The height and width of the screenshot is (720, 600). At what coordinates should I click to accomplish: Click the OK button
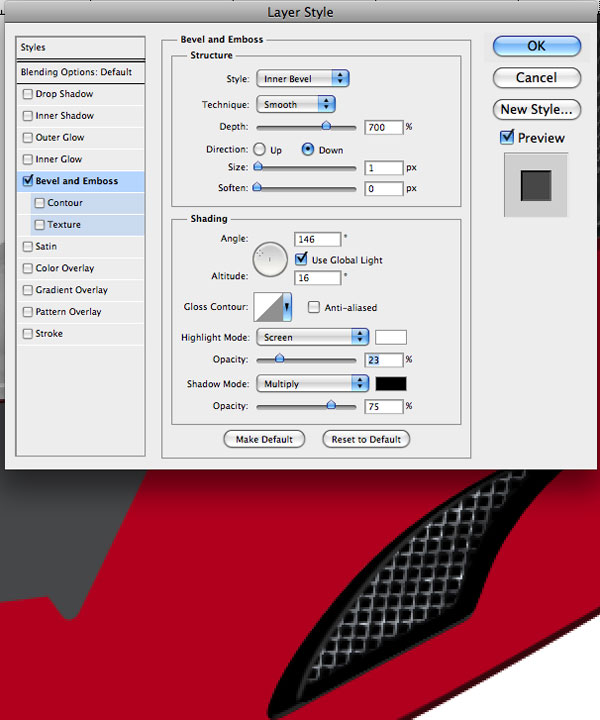point(537,46)
